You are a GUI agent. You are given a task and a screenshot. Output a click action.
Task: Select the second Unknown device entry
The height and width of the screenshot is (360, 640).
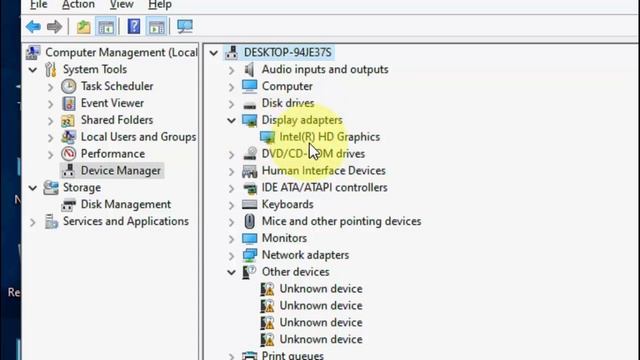tap(321, 306)
